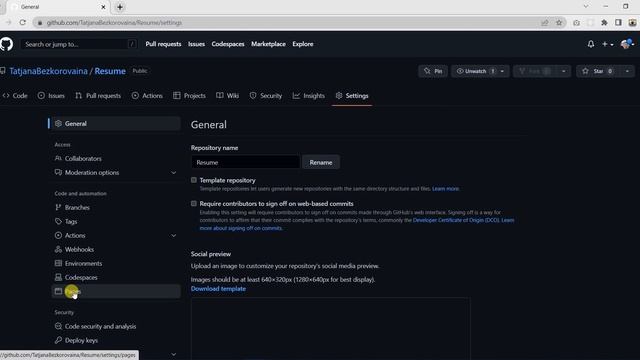Viewport: 640px width, 360px height.
Task: Open a new browser tab
Action: (120, 7)
